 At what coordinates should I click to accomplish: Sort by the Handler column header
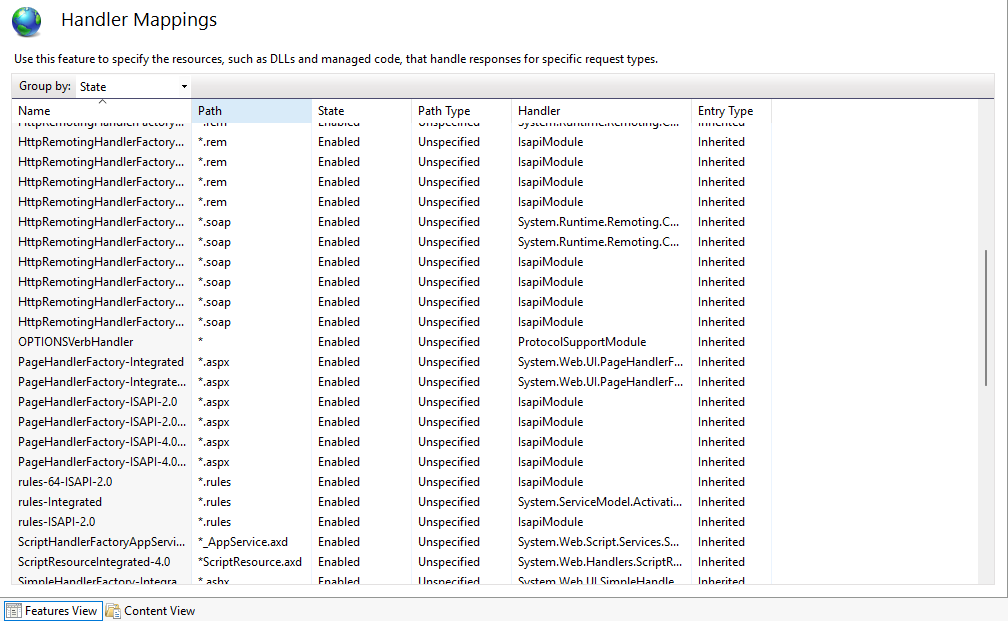pos(601,111)
